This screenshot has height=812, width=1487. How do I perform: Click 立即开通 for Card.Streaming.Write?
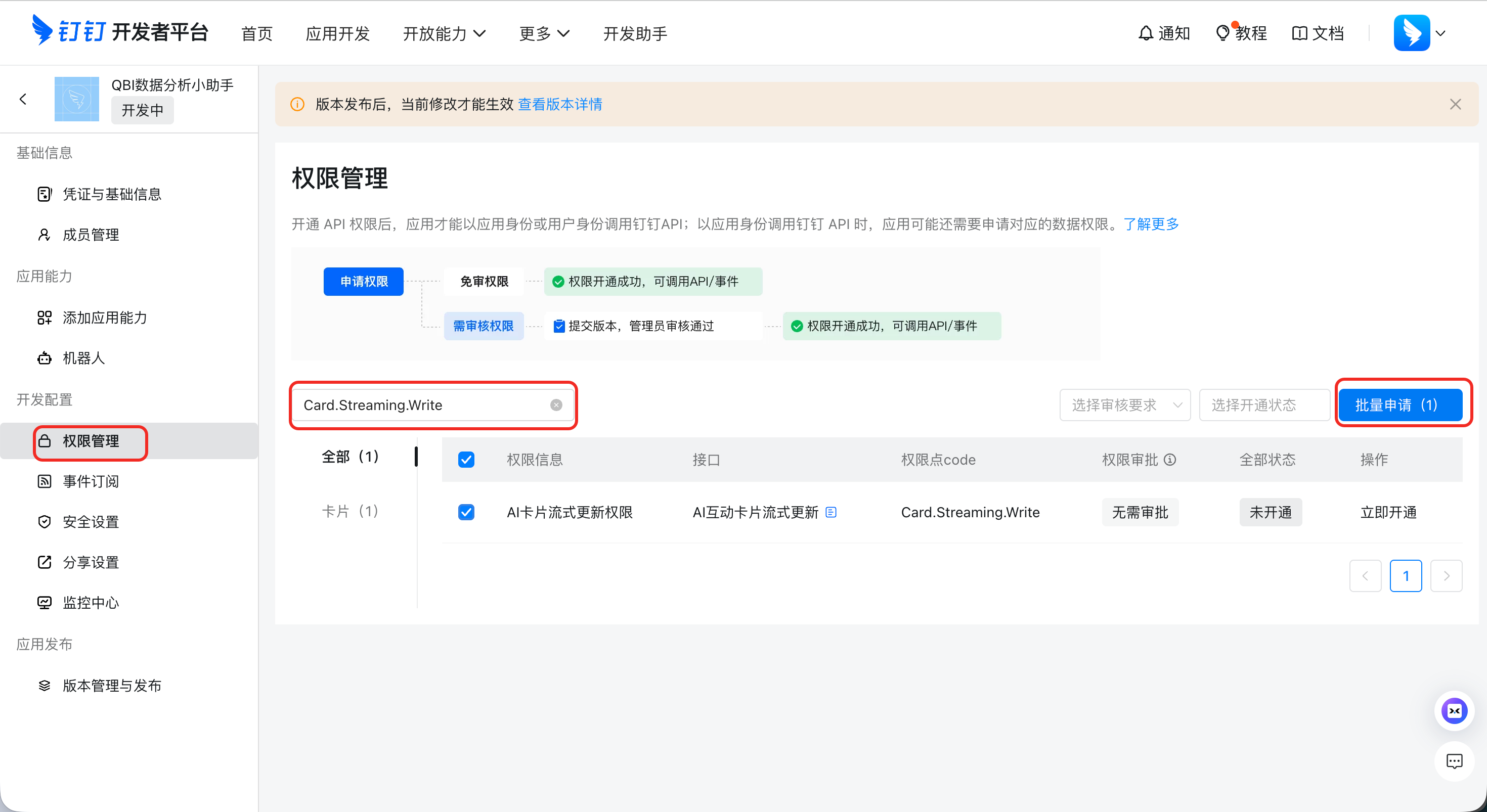pyautogui.click(x=1388, y=512)
